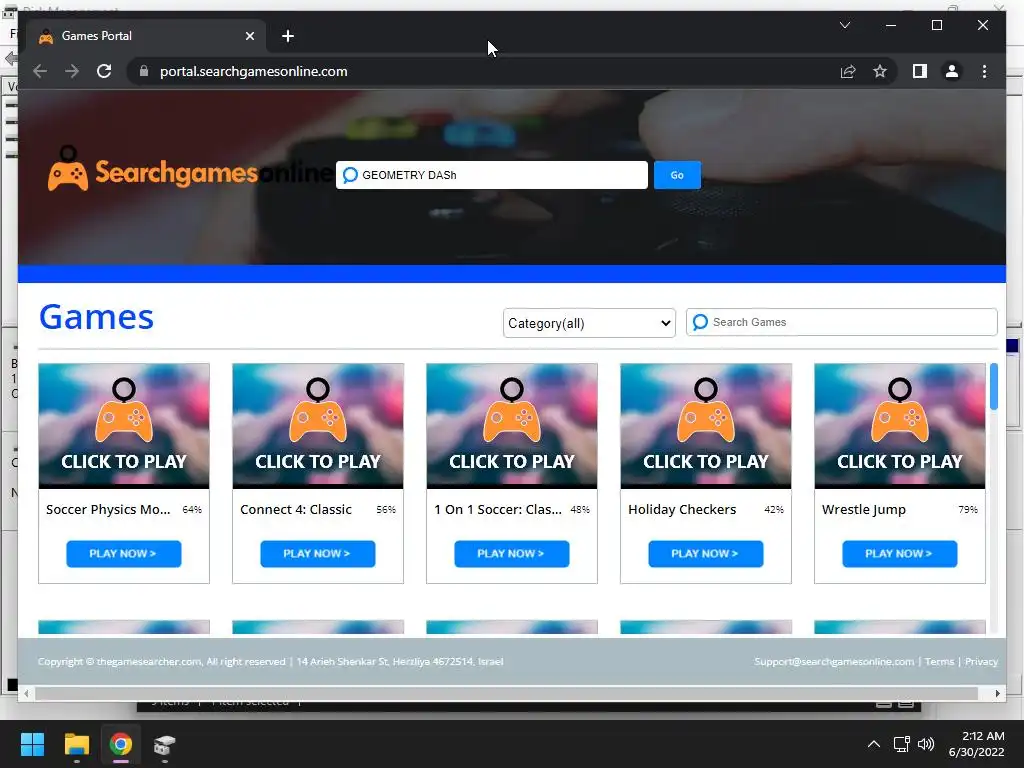Click PLAY NOW for Soccer Physics
The height and width of the screenshot is (768, 1024).
pos(123,554)
